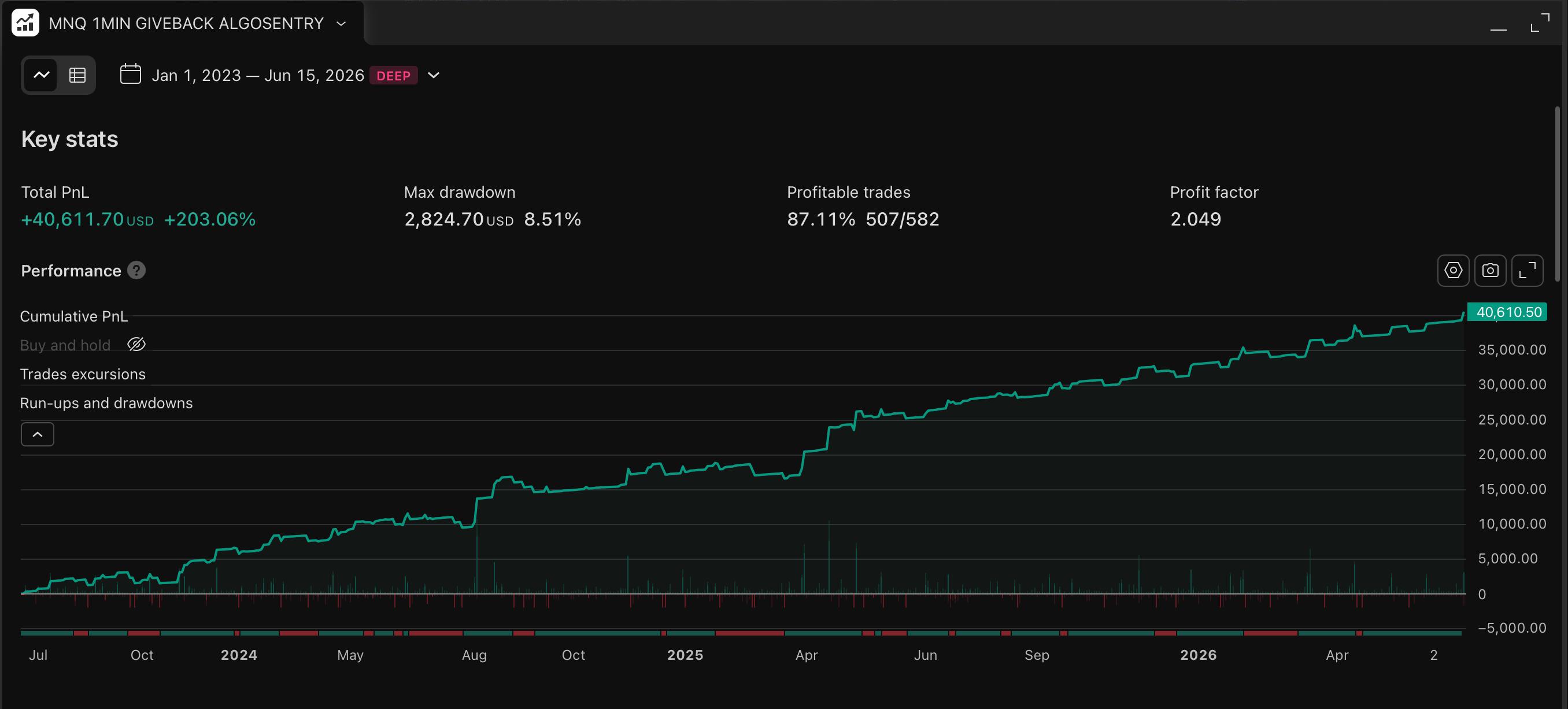1568x709 pixels.
Task: Collapse the chart legend with up chevron
Action: (38, 434)
